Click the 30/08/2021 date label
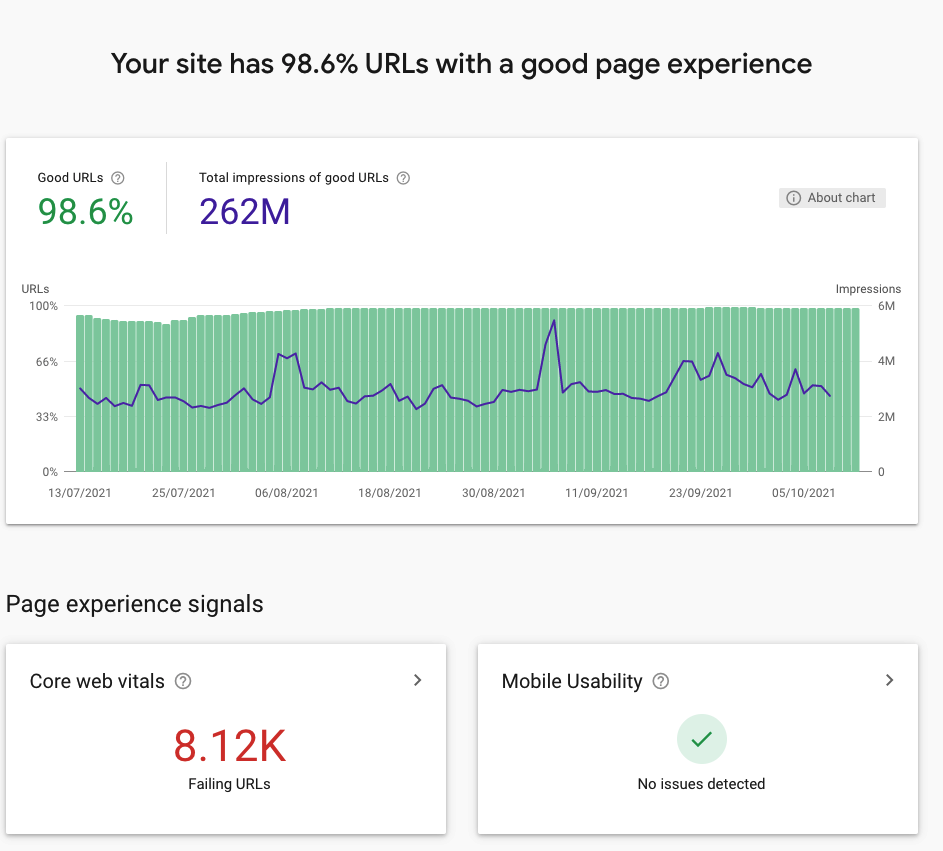Image resolution: width=943 pixels, height=851 pixels. (x=493, y=493)
